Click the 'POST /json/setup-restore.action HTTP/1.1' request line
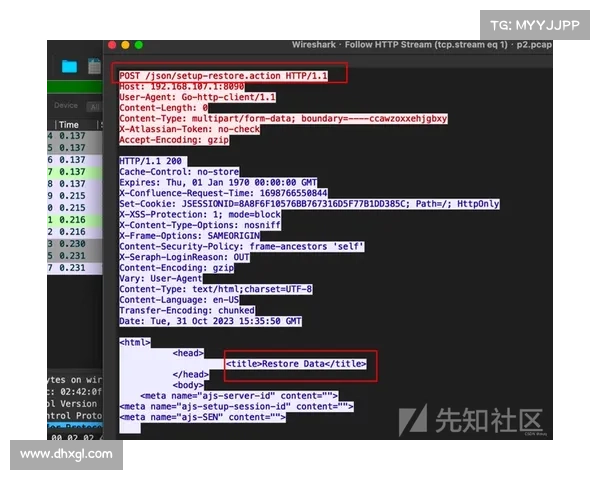 [x=223, y=76]
